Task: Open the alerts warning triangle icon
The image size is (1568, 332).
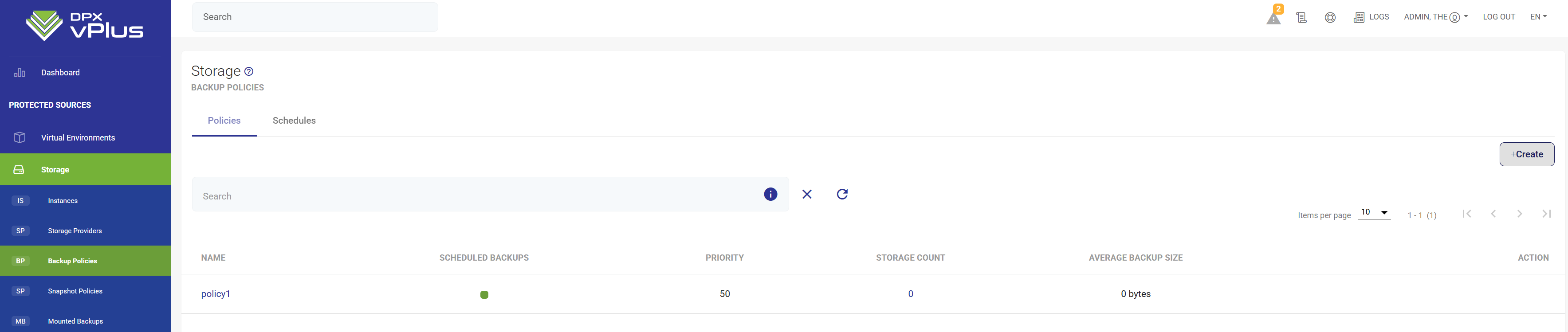Action: [1273, 18]
